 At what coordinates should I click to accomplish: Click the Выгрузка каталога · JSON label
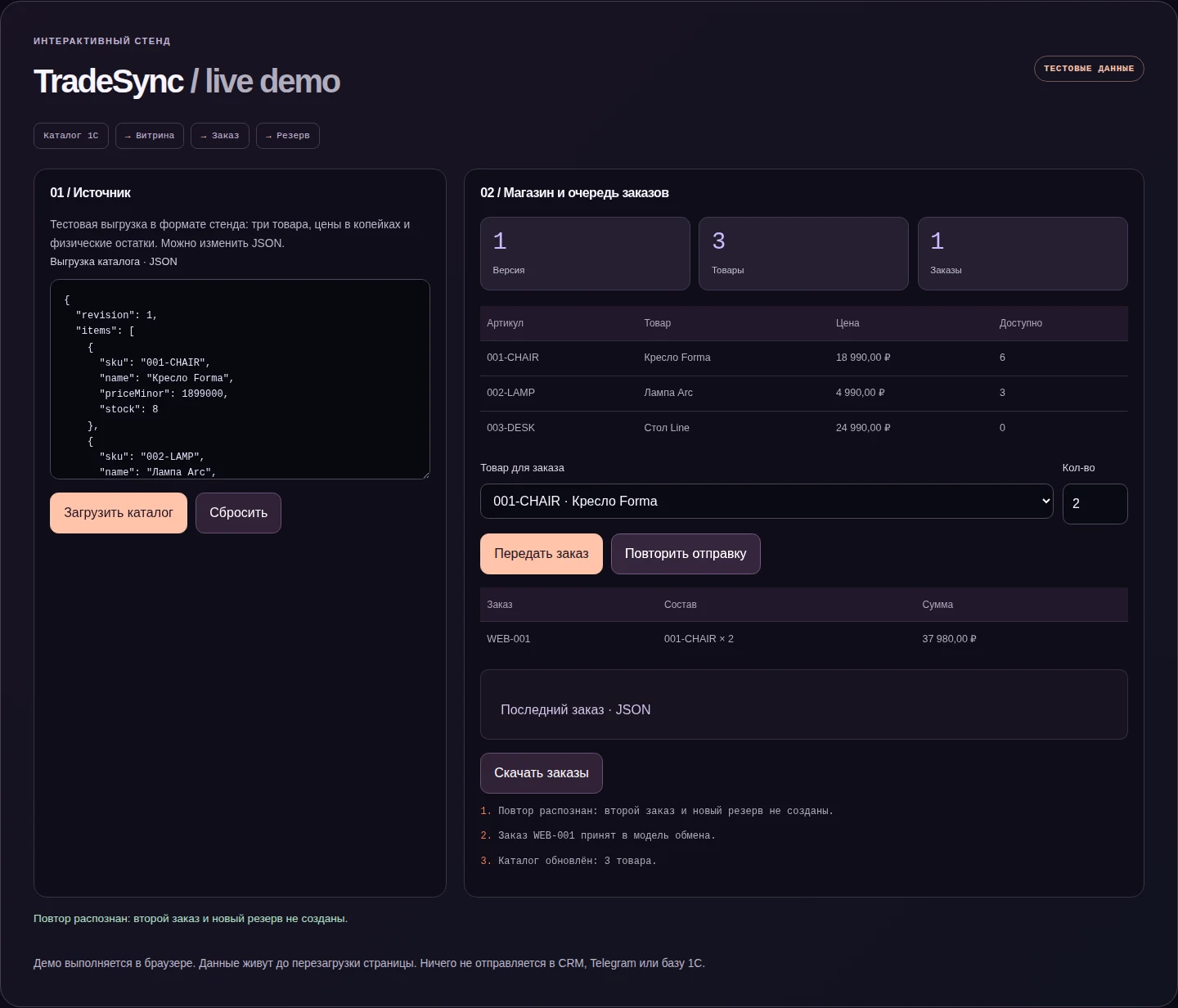(x=114, y=262)
